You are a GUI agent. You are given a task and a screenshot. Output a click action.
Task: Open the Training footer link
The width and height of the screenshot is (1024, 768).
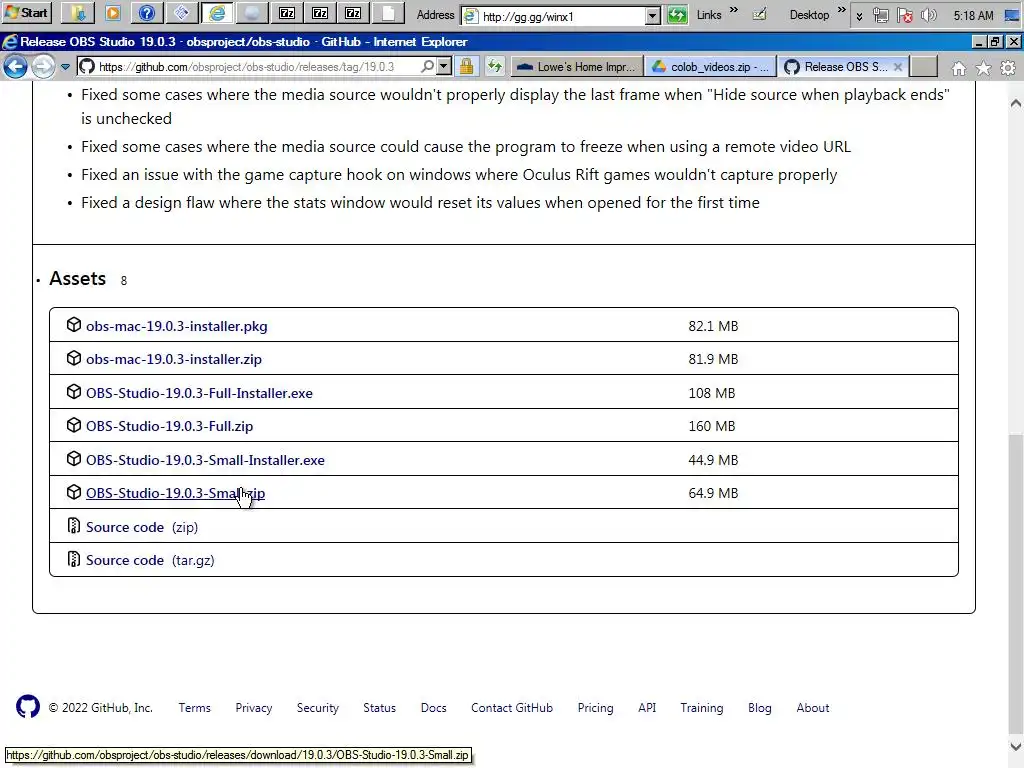coord(701,708)
